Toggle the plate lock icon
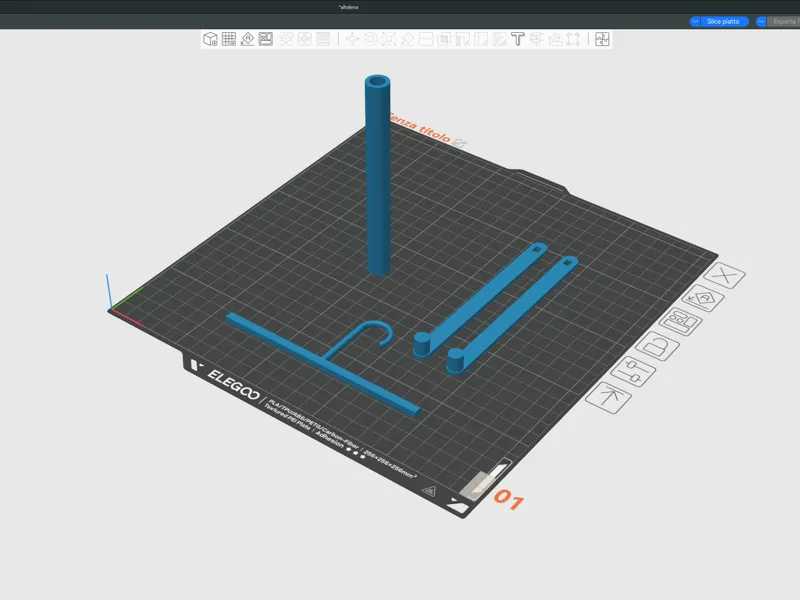The image size is (800, 600). [657, 346]
